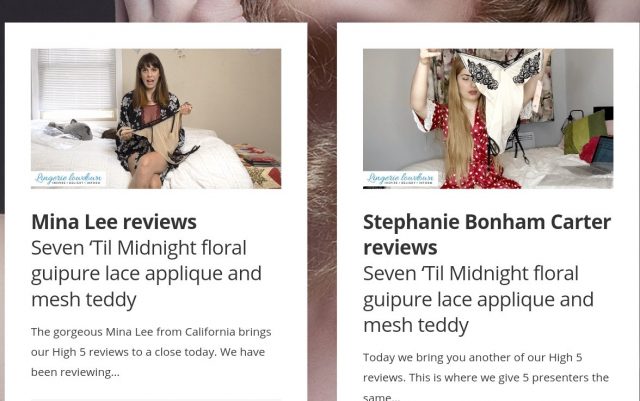Click the Lingerie Lowdown logo on Stephanie's thumbnail
The height and width of the screenshot is (401, 640).
[400, 178]
